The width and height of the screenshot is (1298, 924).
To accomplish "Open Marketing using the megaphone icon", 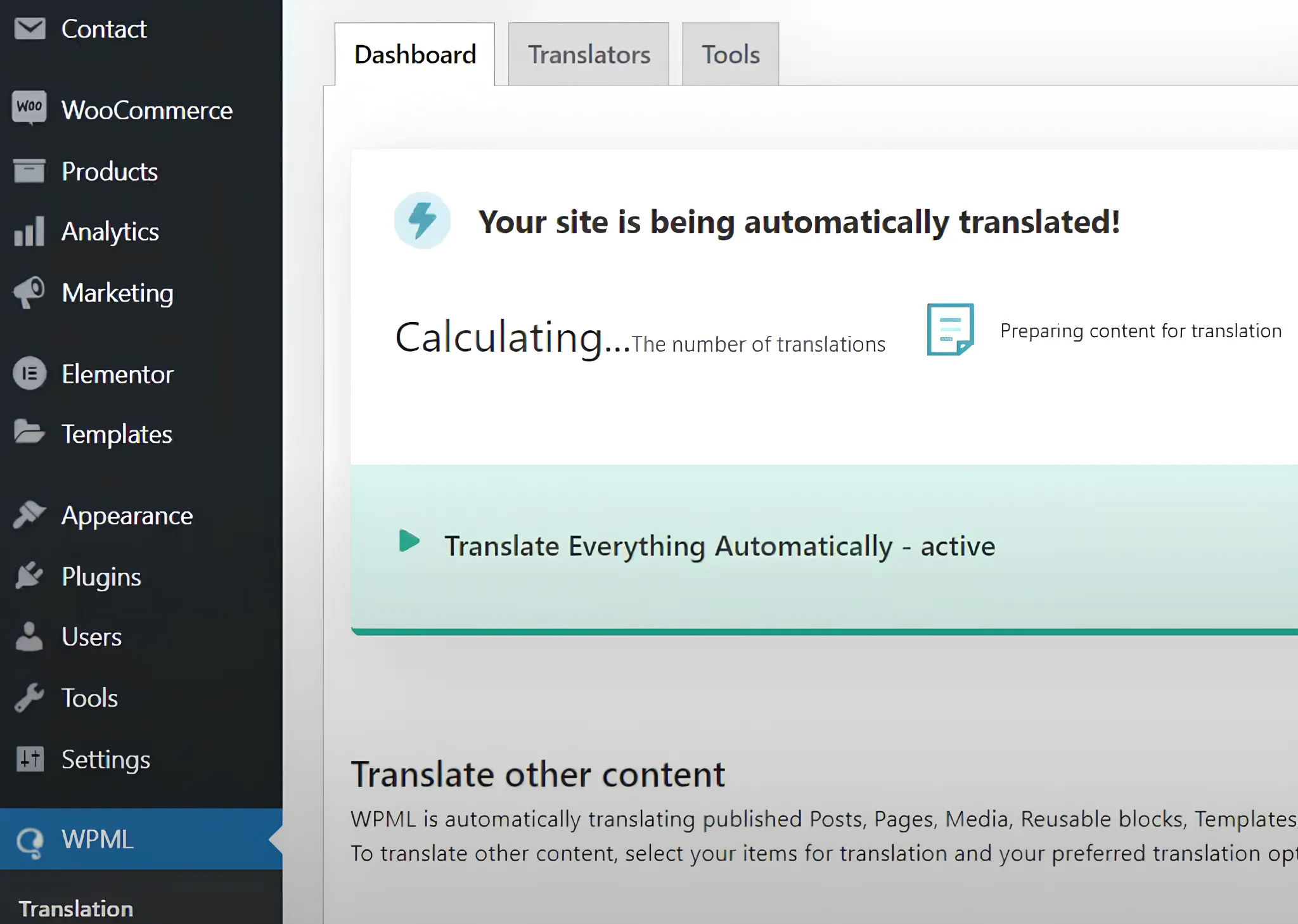I will click(x=28, y=292).
